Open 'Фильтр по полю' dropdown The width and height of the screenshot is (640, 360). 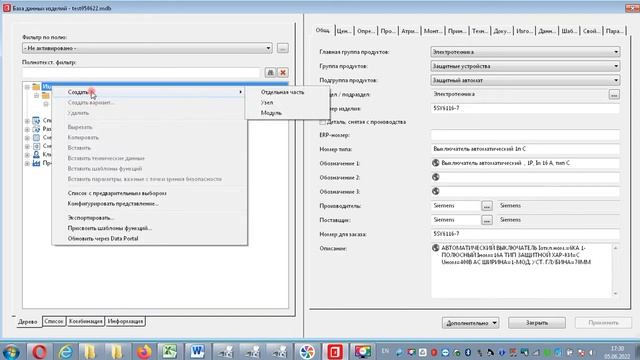(x=268, y=48)
